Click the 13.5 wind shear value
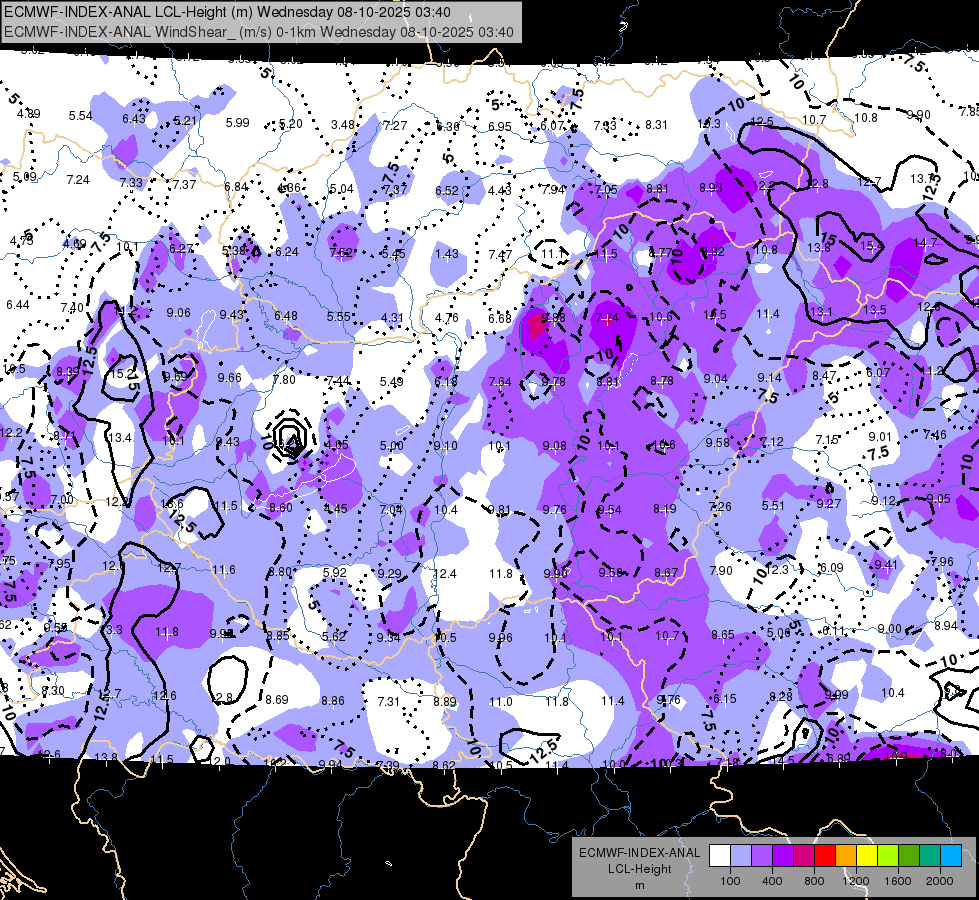979x900 pixels. point(875,310)
